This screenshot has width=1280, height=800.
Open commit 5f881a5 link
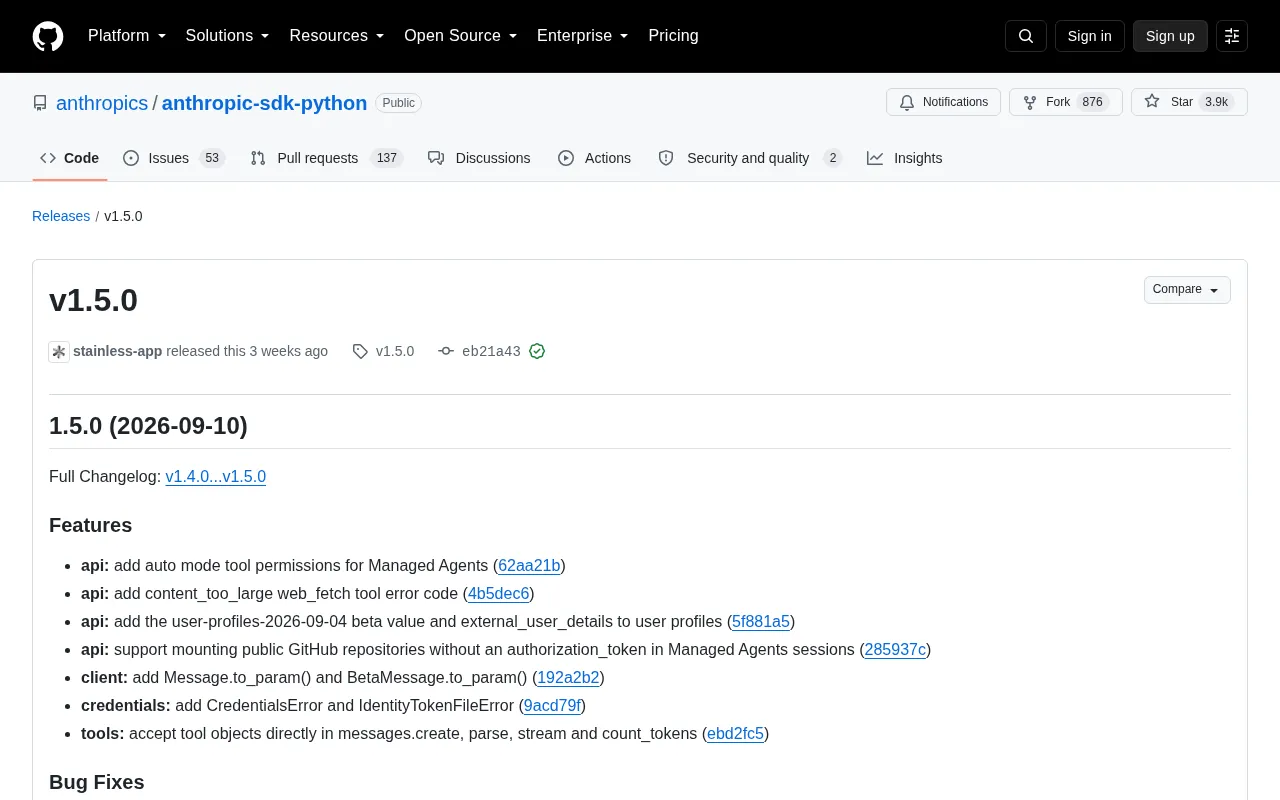761,621
